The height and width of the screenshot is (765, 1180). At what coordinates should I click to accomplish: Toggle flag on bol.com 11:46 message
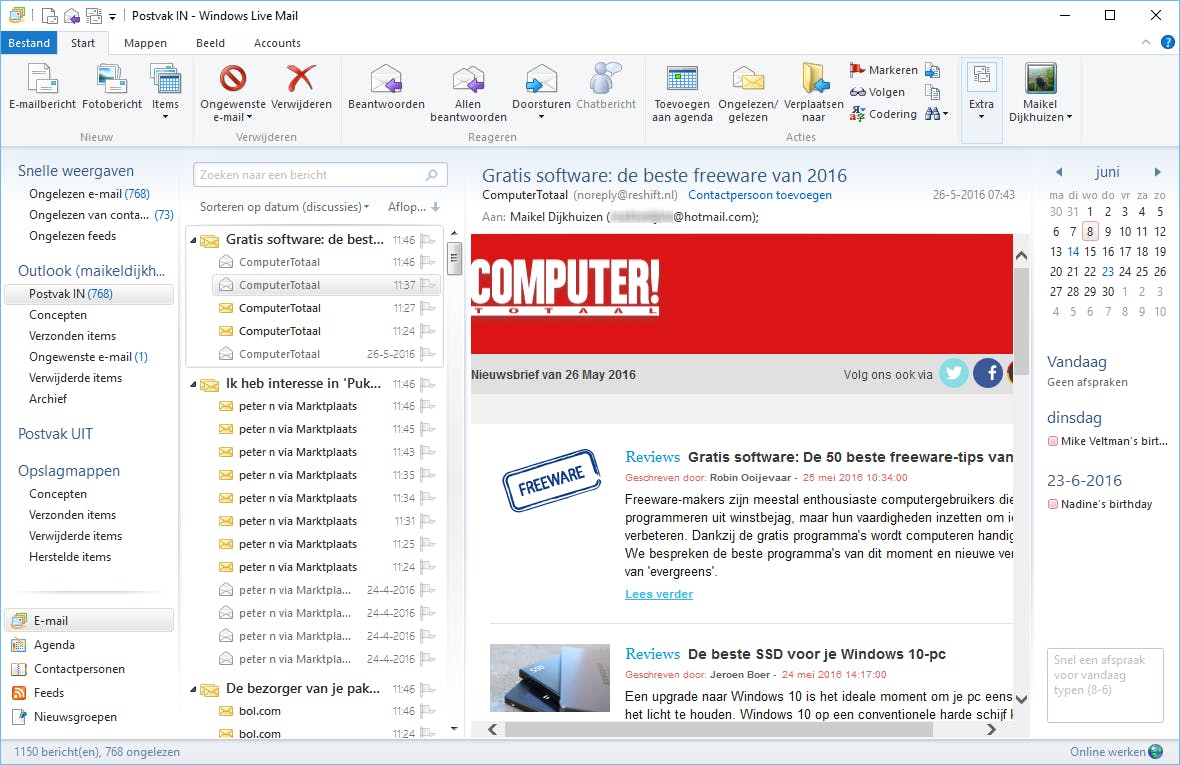pyautogui.click(x=428, y=711)
